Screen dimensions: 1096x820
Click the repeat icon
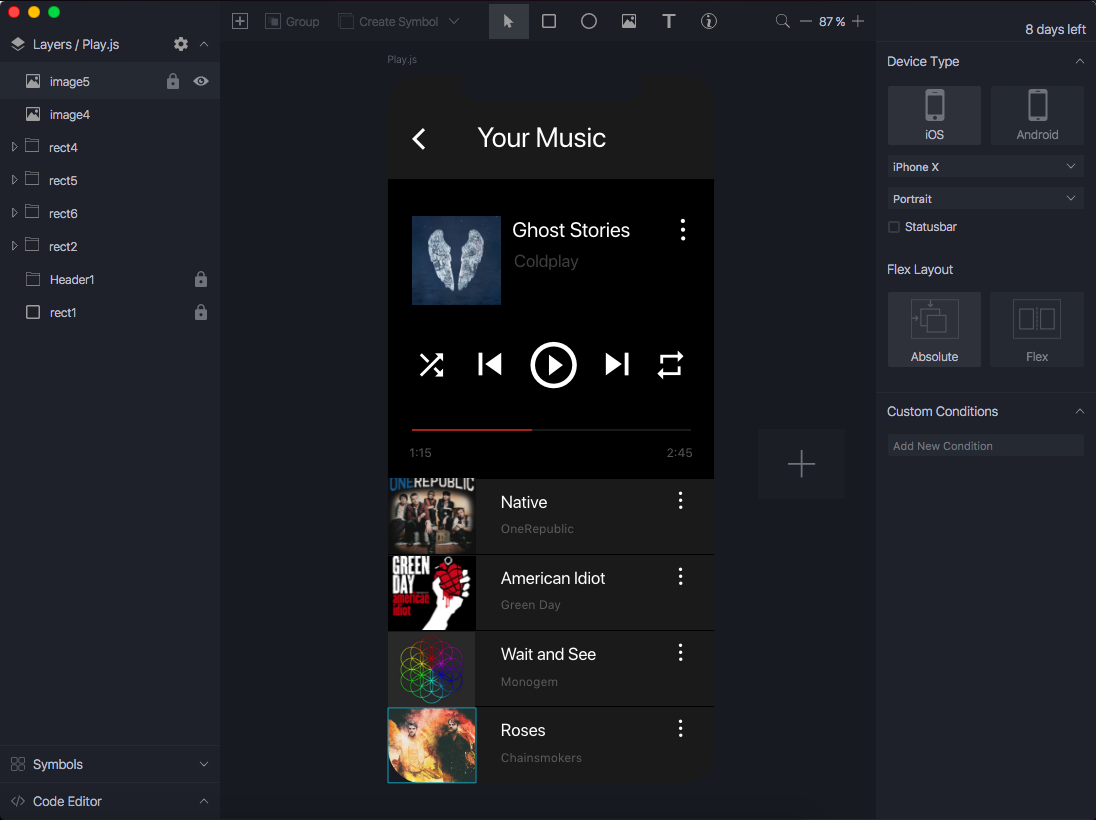pyautogui.click(x=670, y=365)
